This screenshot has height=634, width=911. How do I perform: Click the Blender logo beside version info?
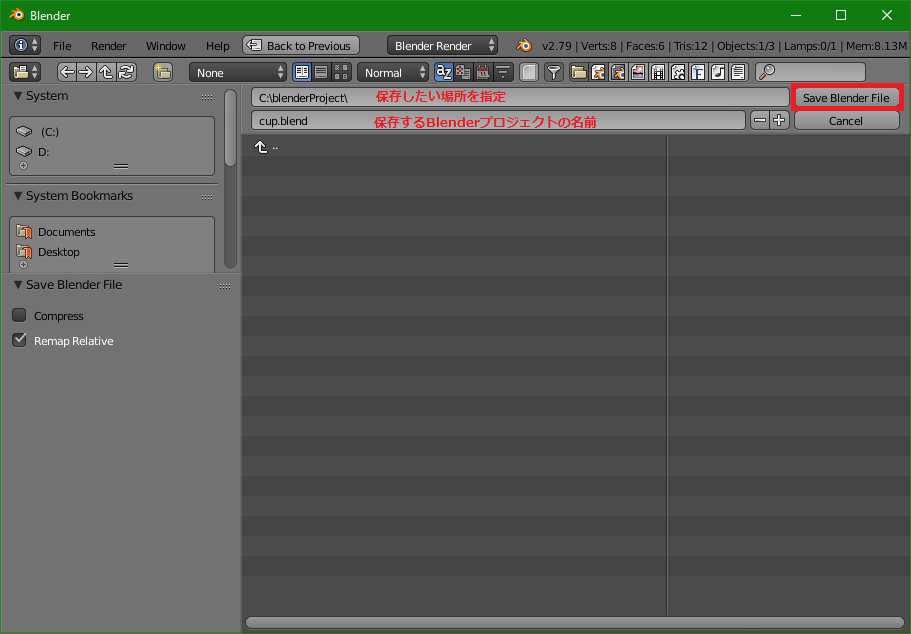[x=525, y=45]
